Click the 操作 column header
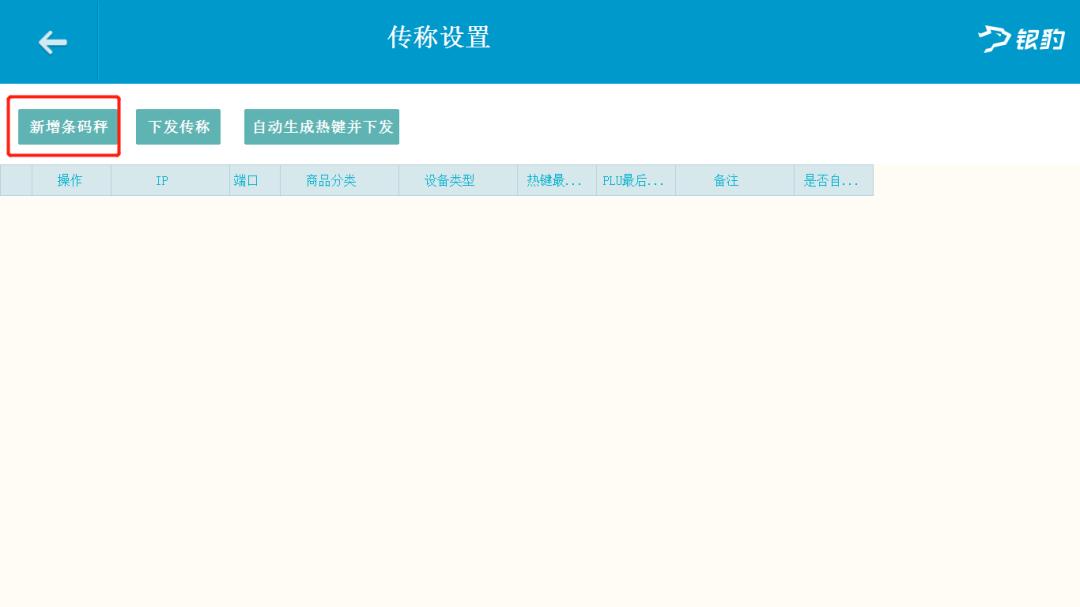Screen dimensions: 1080x607 [70, 180]
